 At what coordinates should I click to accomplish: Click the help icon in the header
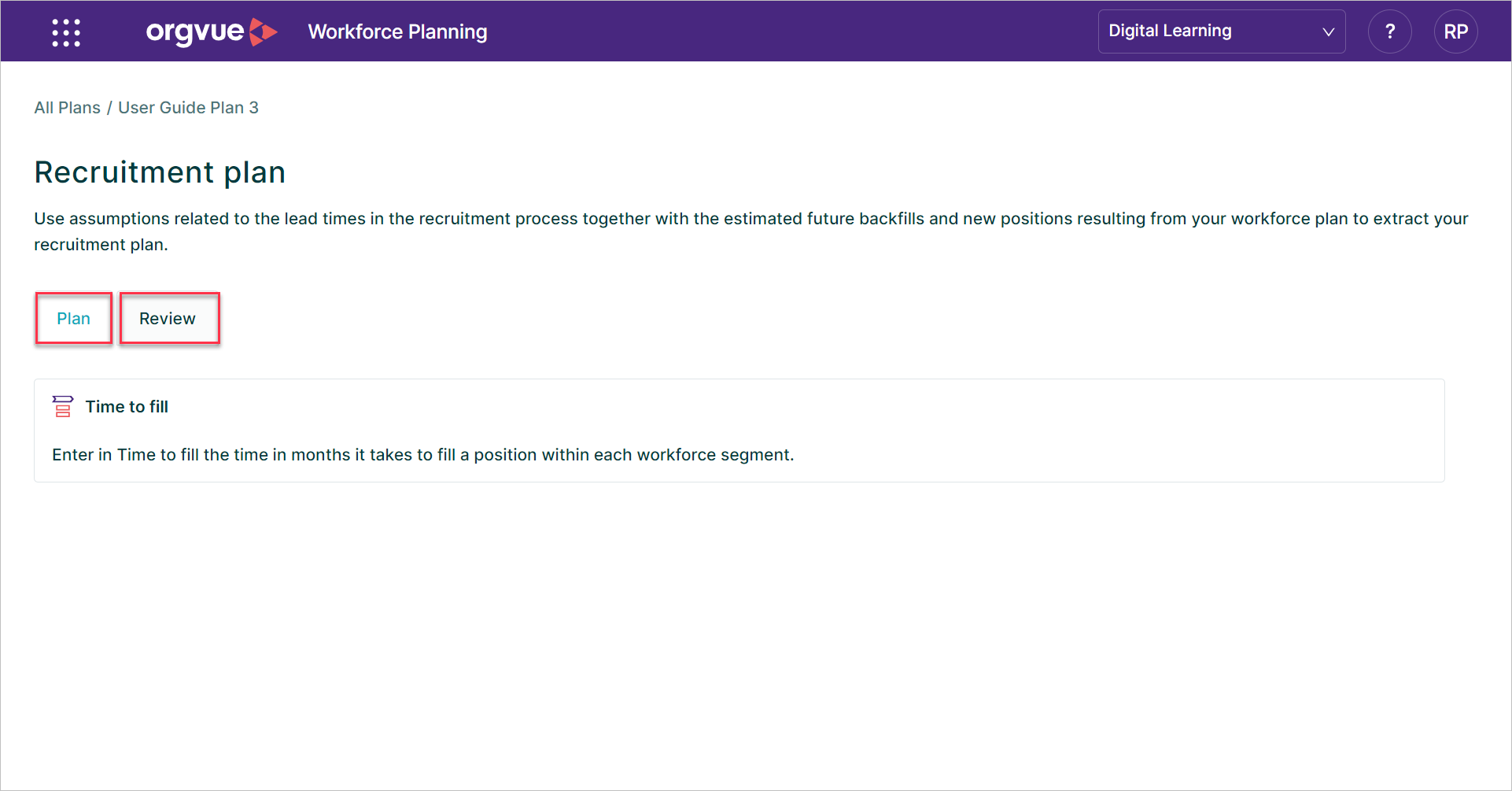point(1390,31)
